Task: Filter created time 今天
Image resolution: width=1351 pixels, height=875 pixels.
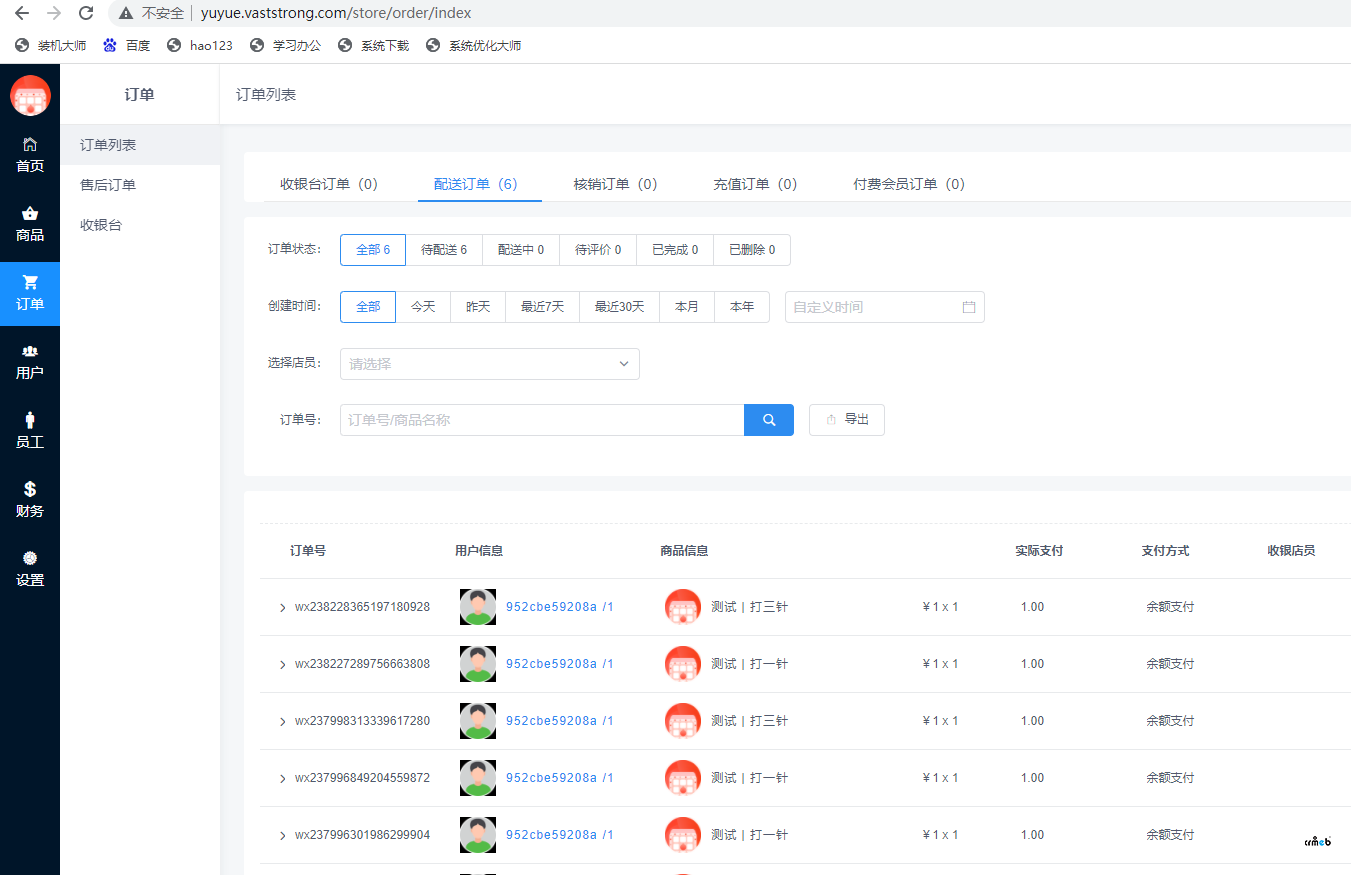Action: pyautogui.click(x=424, y=307)
